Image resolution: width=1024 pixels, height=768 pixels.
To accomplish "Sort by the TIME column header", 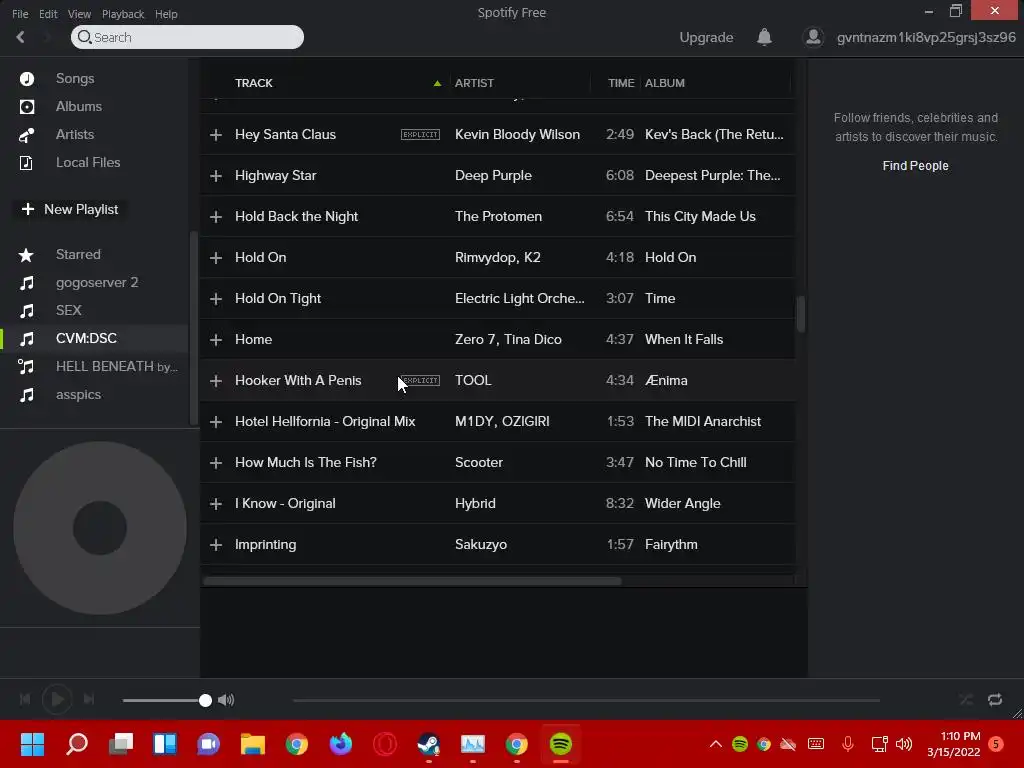I will tap(621, 83).
